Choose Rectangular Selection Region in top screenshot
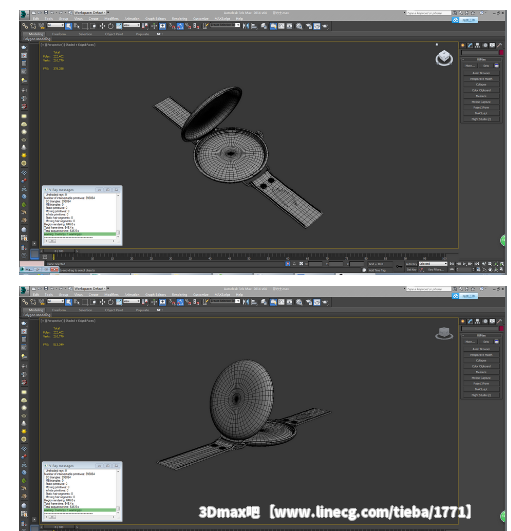Viewport: 511px width, 531px height. (x=85, y=26)
